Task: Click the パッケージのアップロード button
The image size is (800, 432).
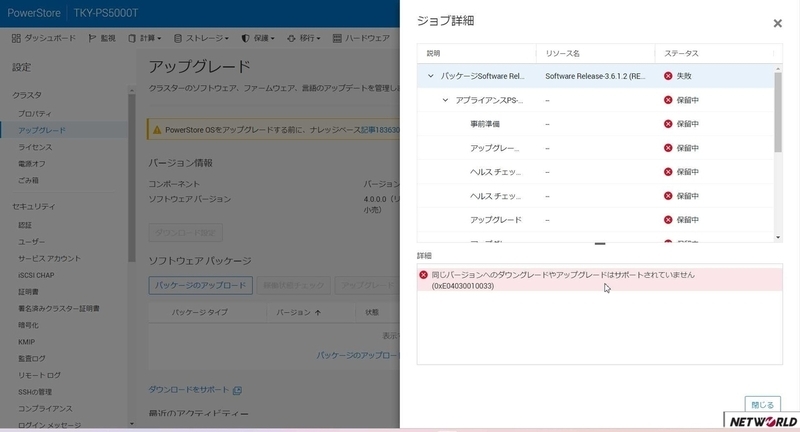Action: click(201, 285)
